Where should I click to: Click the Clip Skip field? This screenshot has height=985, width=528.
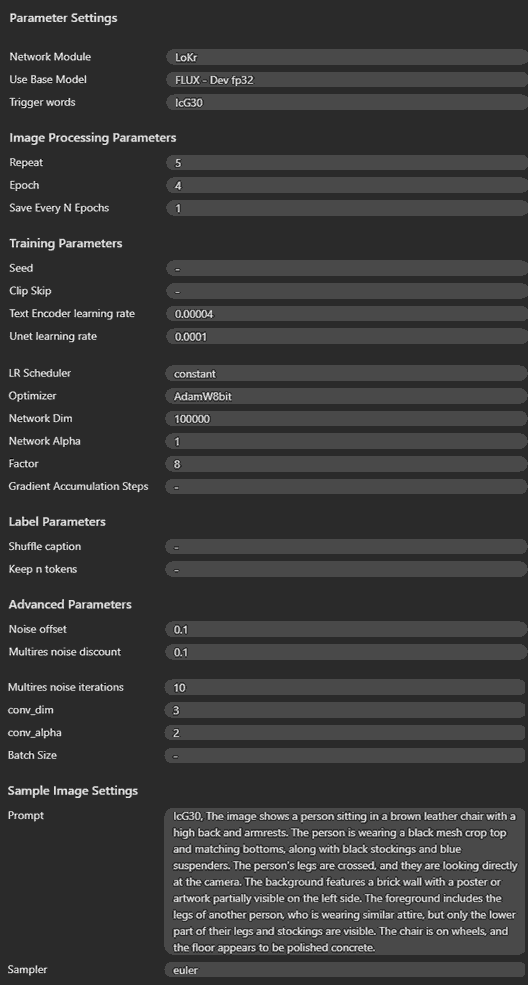(347, 291)
